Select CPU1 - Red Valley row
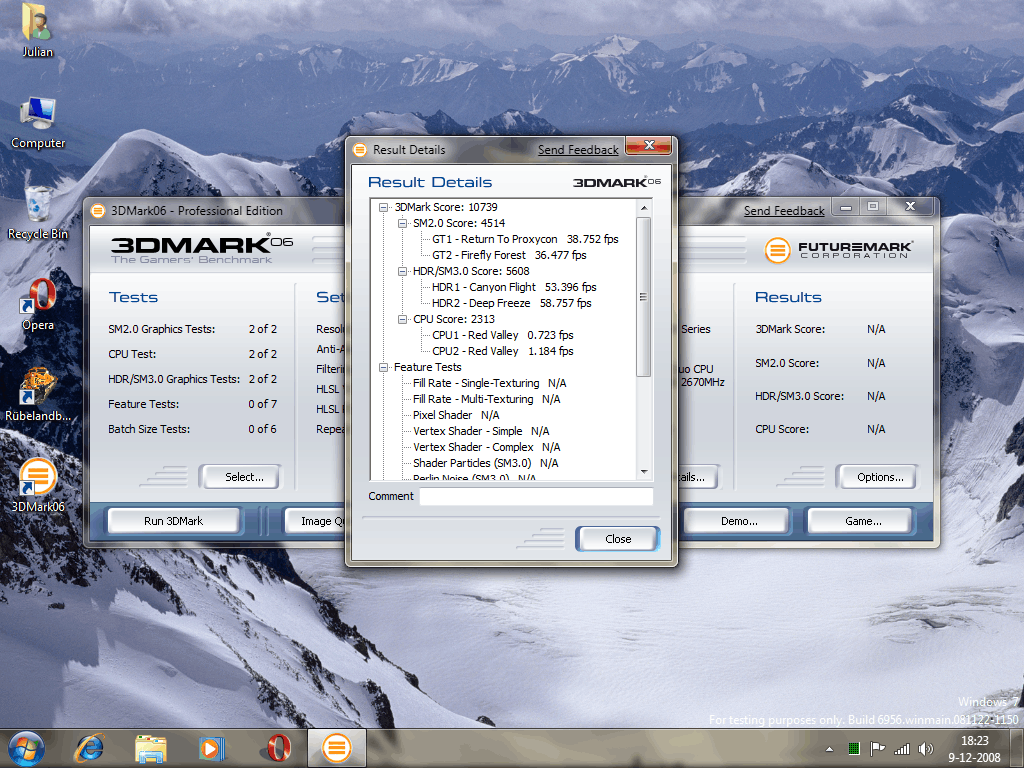The height and width of the screenshot is (768, 1024). [502, 335]
